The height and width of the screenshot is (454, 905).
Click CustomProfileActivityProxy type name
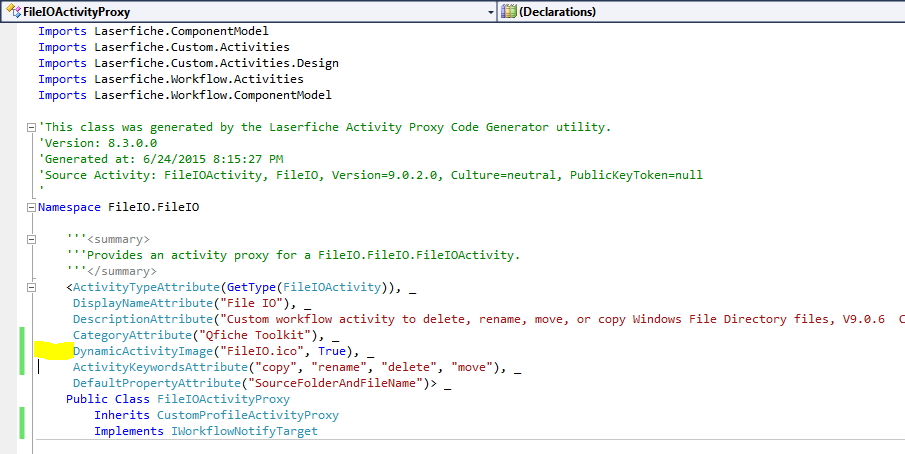pyautogui.click(x=248, y=415)
